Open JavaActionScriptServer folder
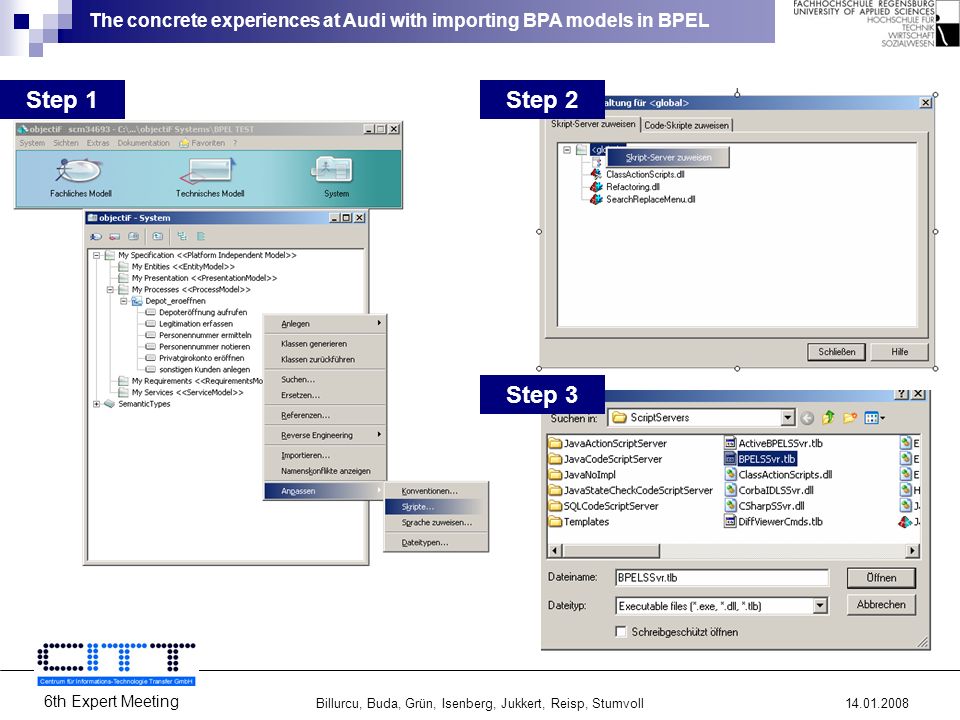The height and width of the screenshot is (720, 960). click(x=608, y=443)
